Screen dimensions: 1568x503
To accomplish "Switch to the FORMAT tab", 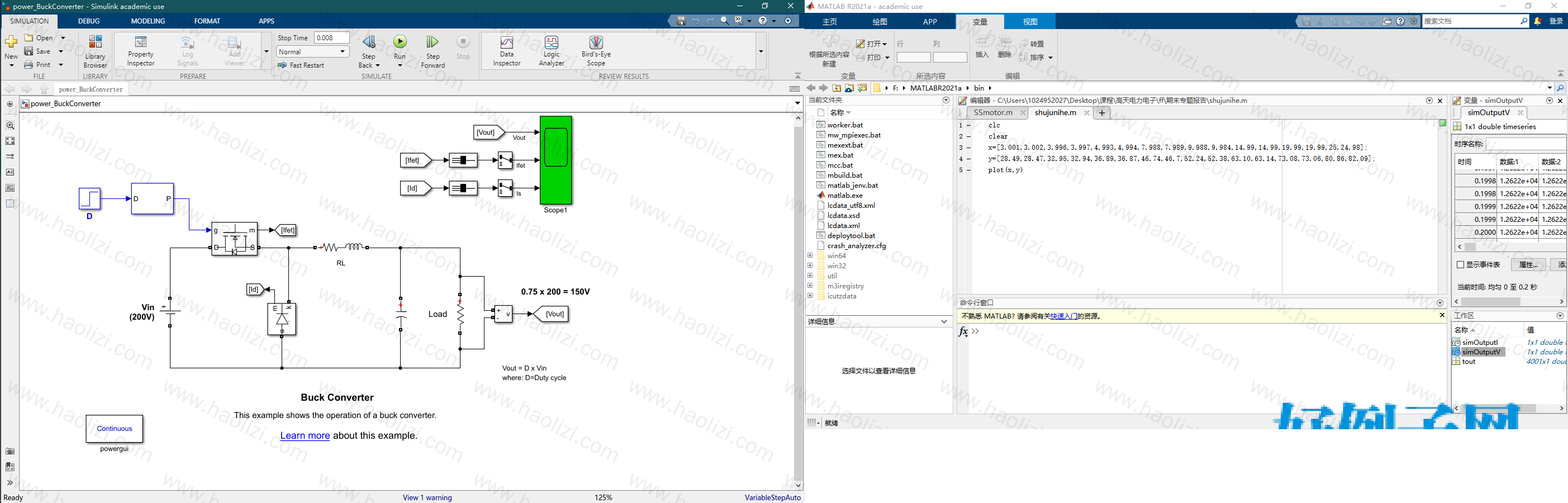I will (x=207, y=21).
